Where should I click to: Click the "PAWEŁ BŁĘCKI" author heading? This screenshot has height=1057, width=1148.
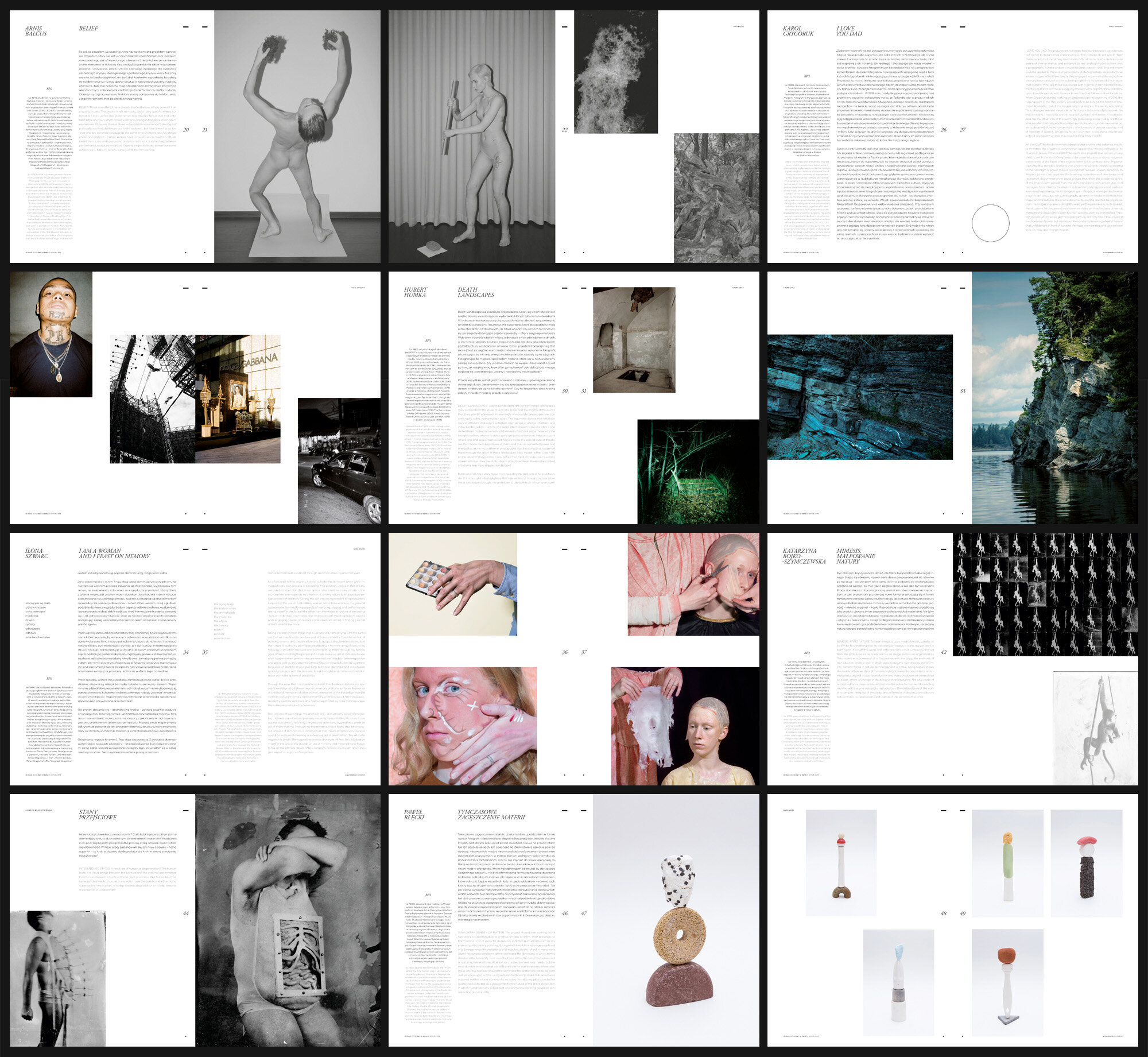[414, 815]
